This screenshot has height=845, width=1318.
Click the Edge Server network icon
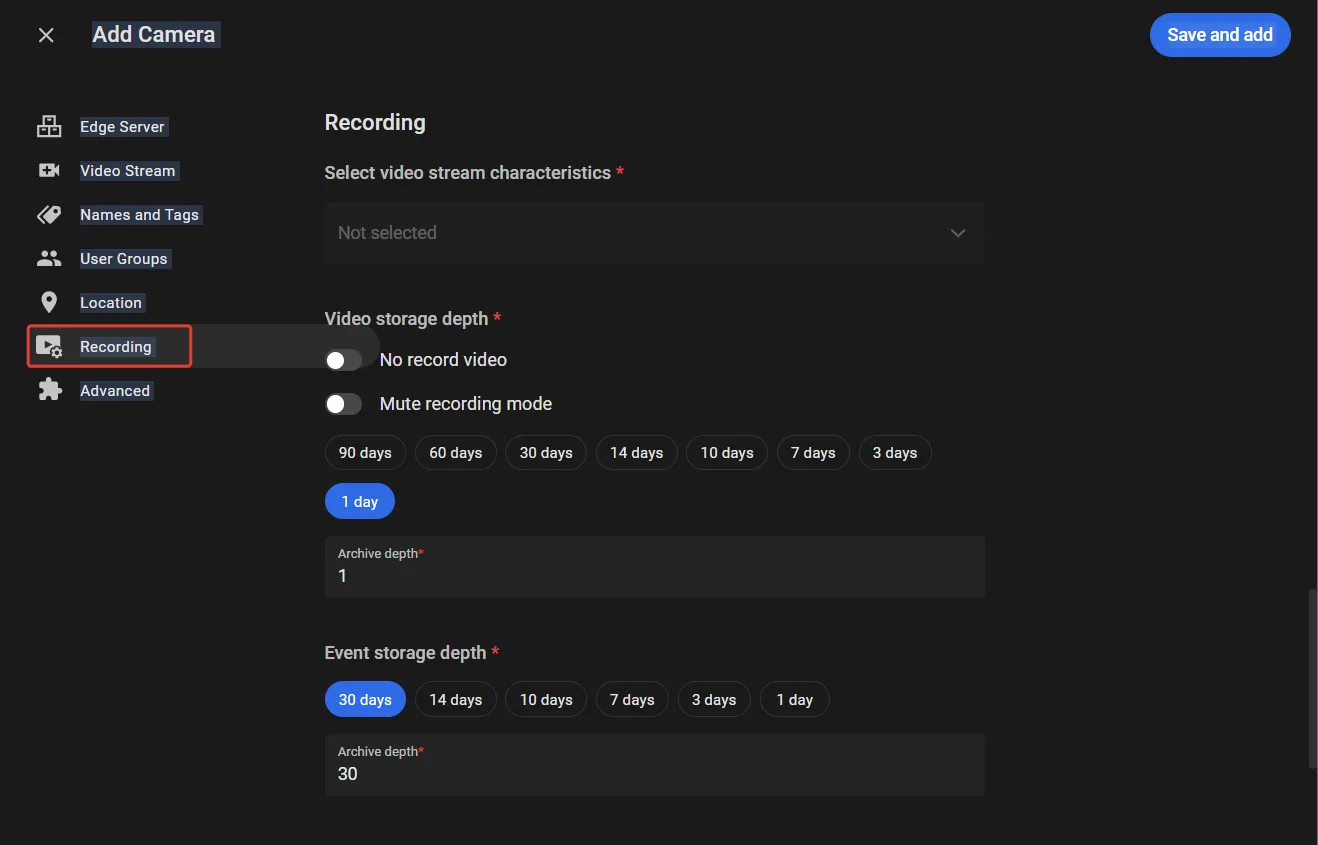[x=49, y=127]
